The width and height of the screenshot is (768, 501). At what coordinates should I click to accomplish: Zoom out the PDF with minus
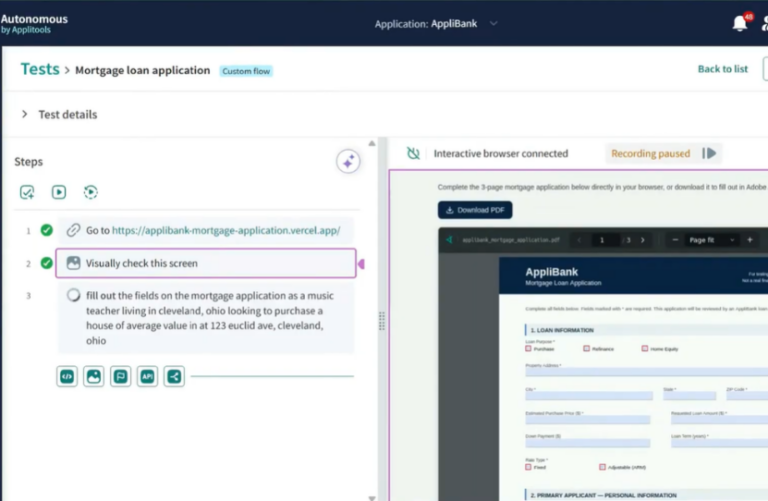tap(675, 240)
